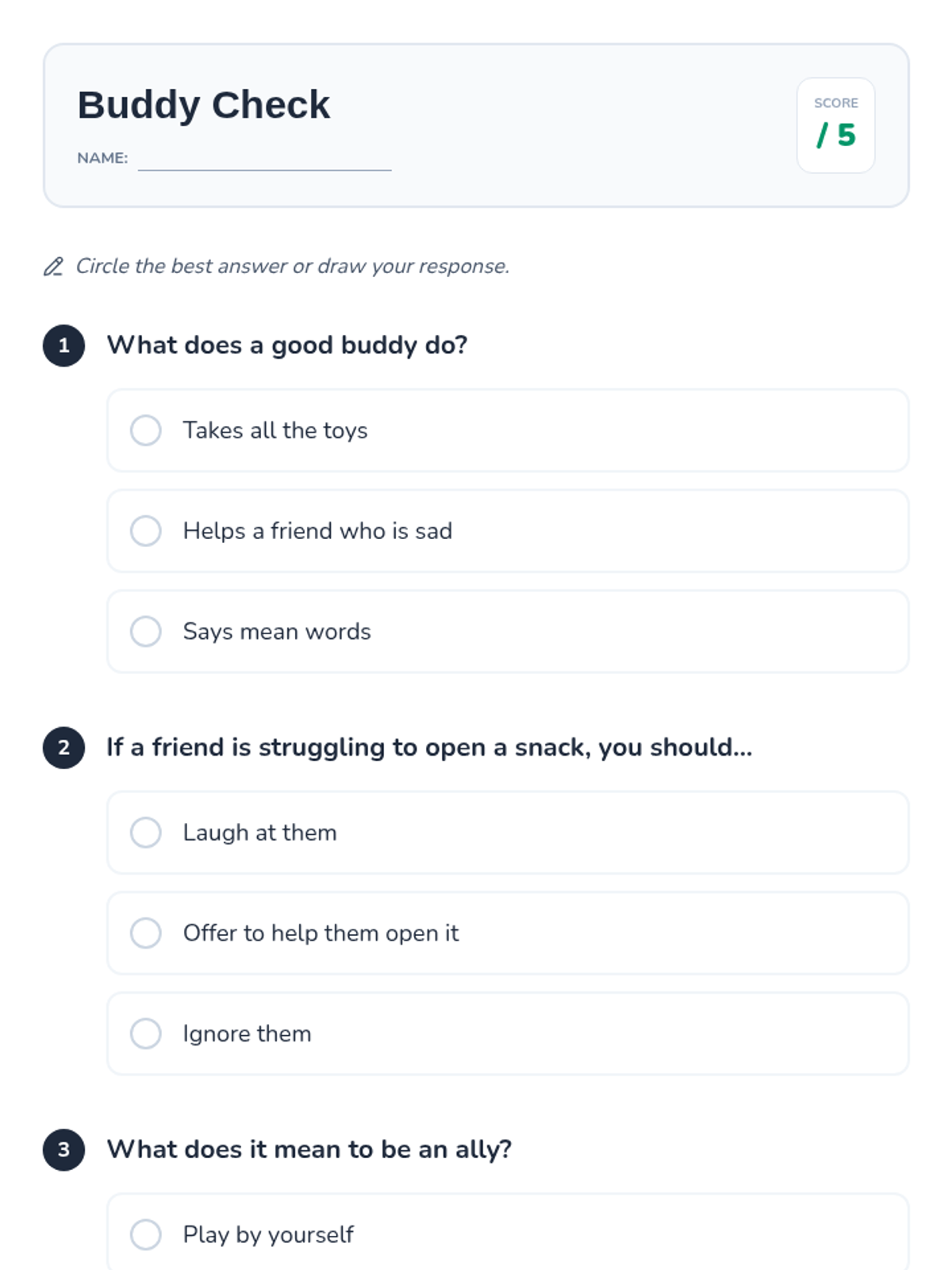The image size is (952, 1270).
Task: Click the SCORE / 5 box
Action: coord(835,125)
